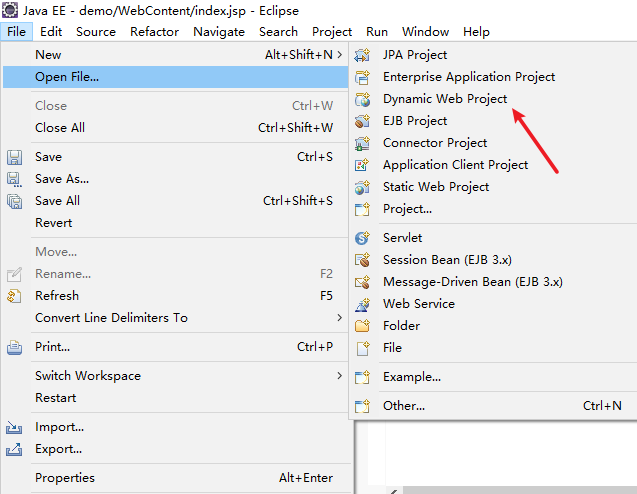
Task: Click the Alt+Enter shortcut text
Action: pos(306,478)
